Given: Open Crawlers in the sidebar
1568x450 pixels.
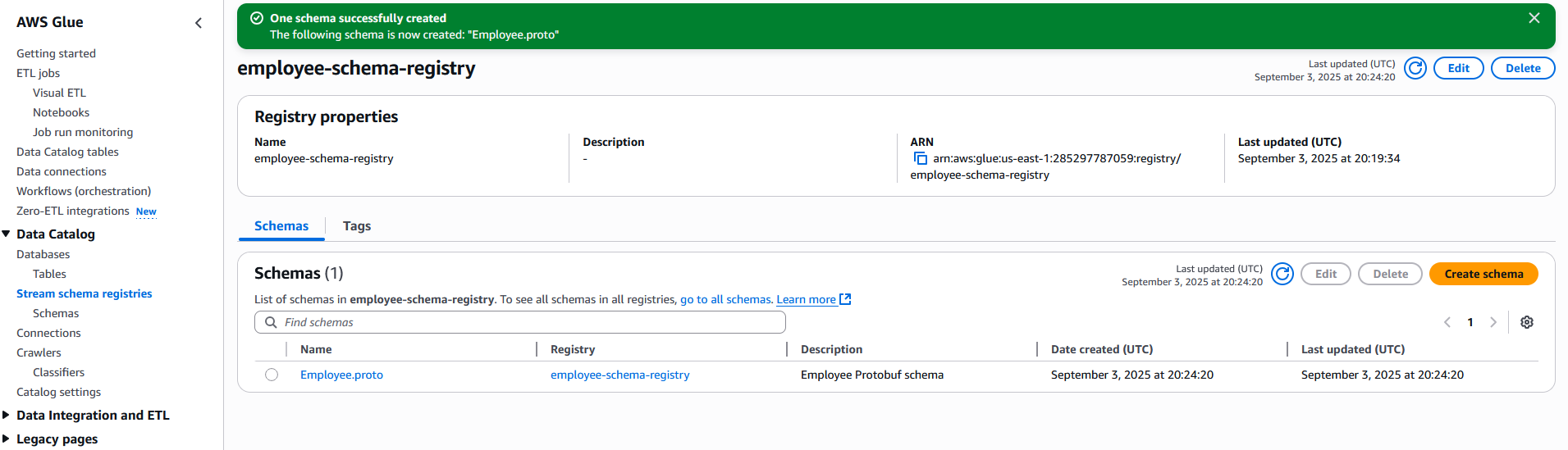Looking at the screenshot, I should (x=39, y=352).
